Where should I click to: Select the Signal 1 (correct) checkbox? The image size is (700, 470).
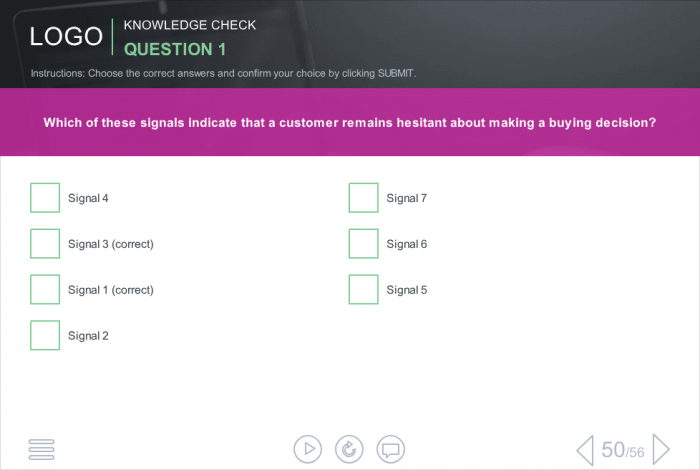click(x=45, y=290)
